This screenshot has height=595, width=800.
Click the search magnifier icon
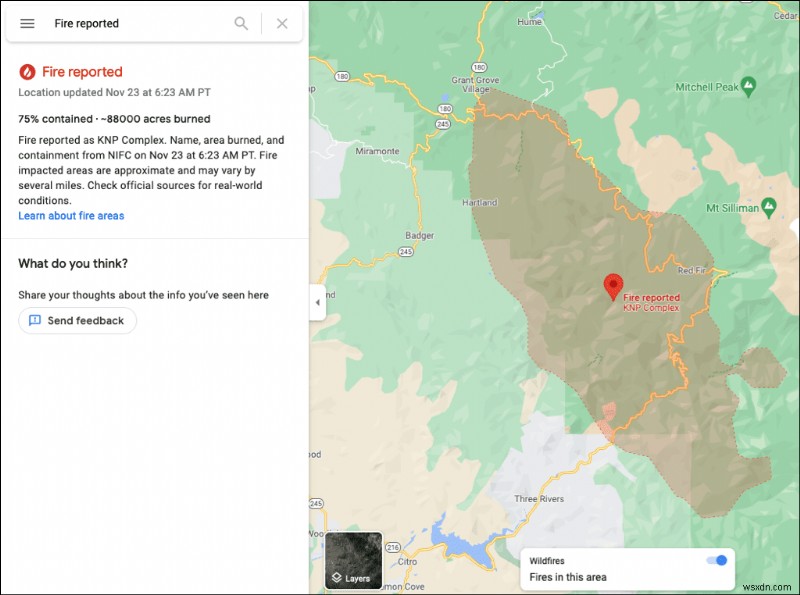click(241, 23)
